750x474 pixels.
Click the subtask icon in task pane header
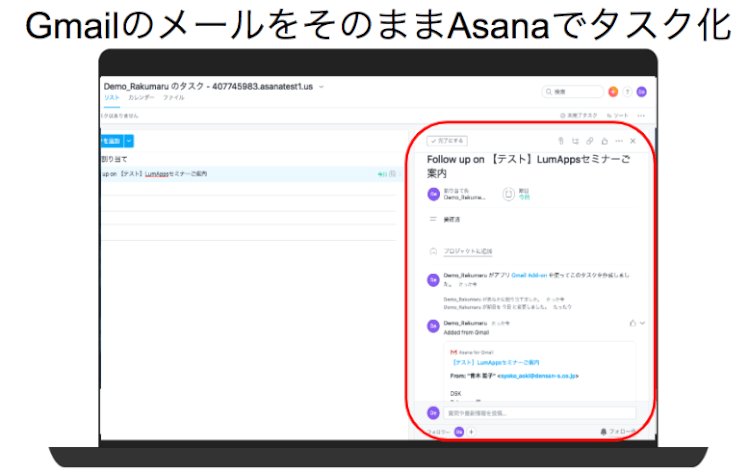tap(575, 141)
